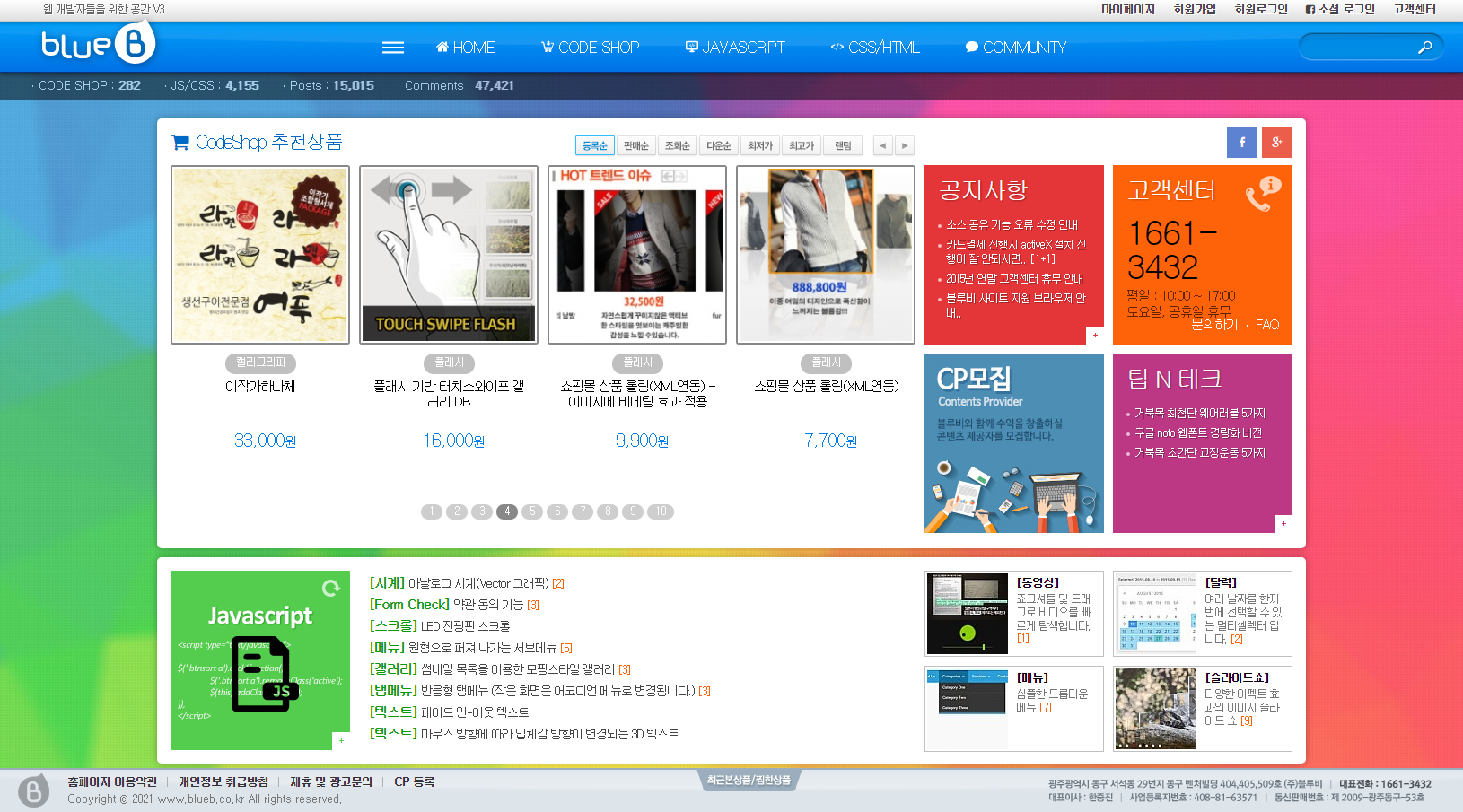Go to the HOME menu
This screenshot has height=812, width=1463.
pyautogui.click(x=465, y=48)
